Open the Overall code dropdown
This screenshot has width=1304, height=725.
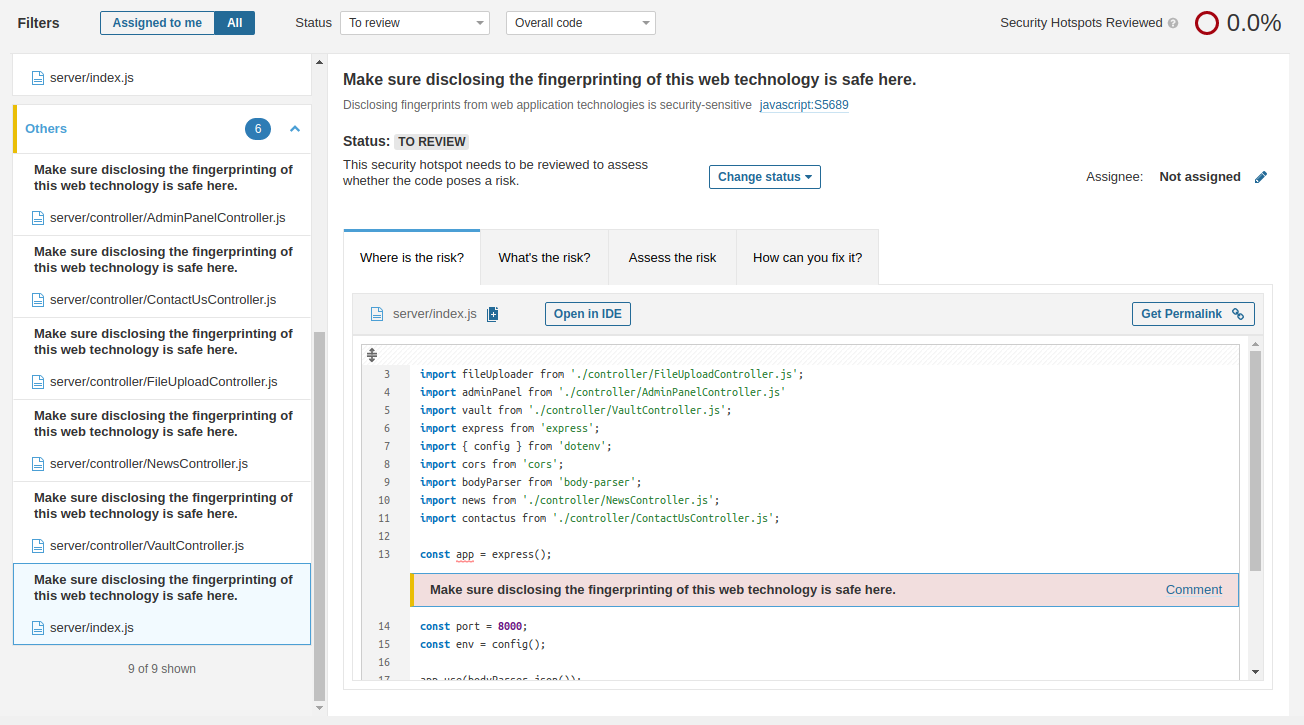580,22
